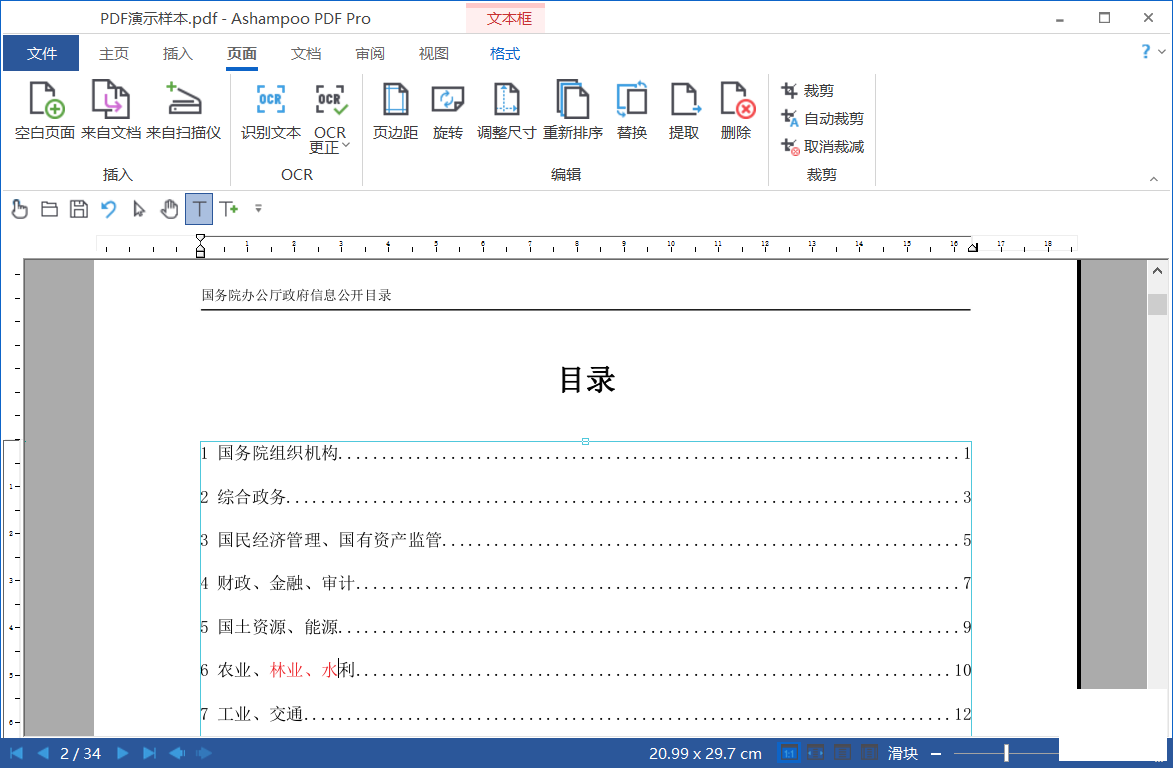Click the page number field 2 / 34

pos(81,753)
